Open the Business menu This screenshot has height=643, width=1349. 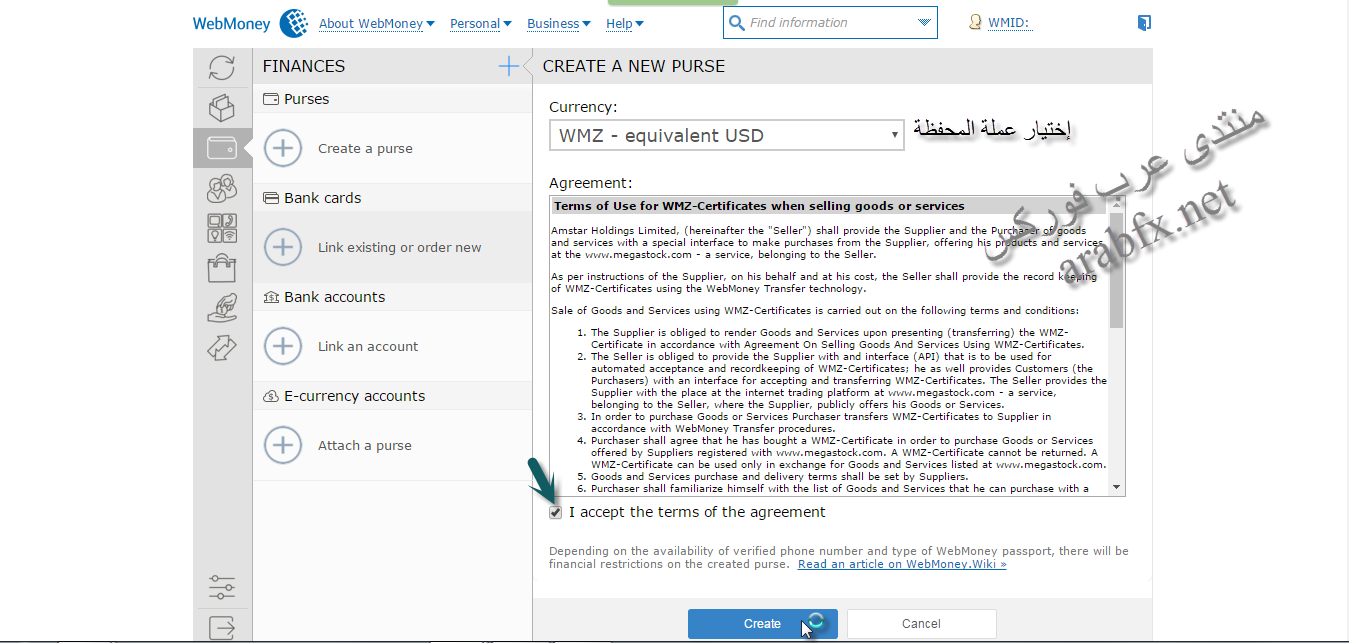[x=559, y=23]
